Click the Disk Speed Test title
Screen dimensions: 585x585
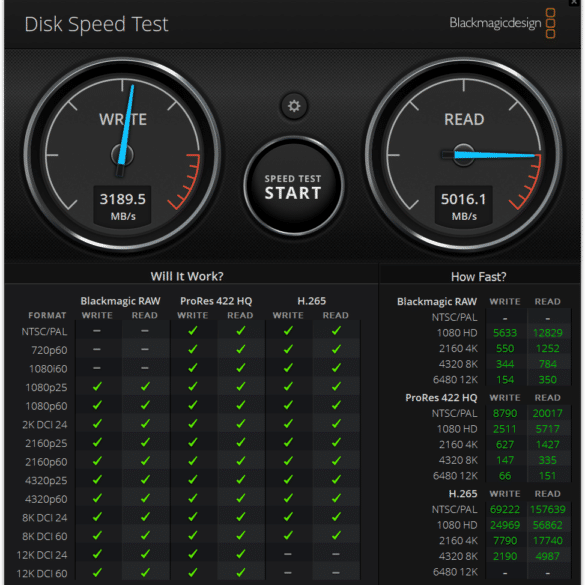coord(96,24)
